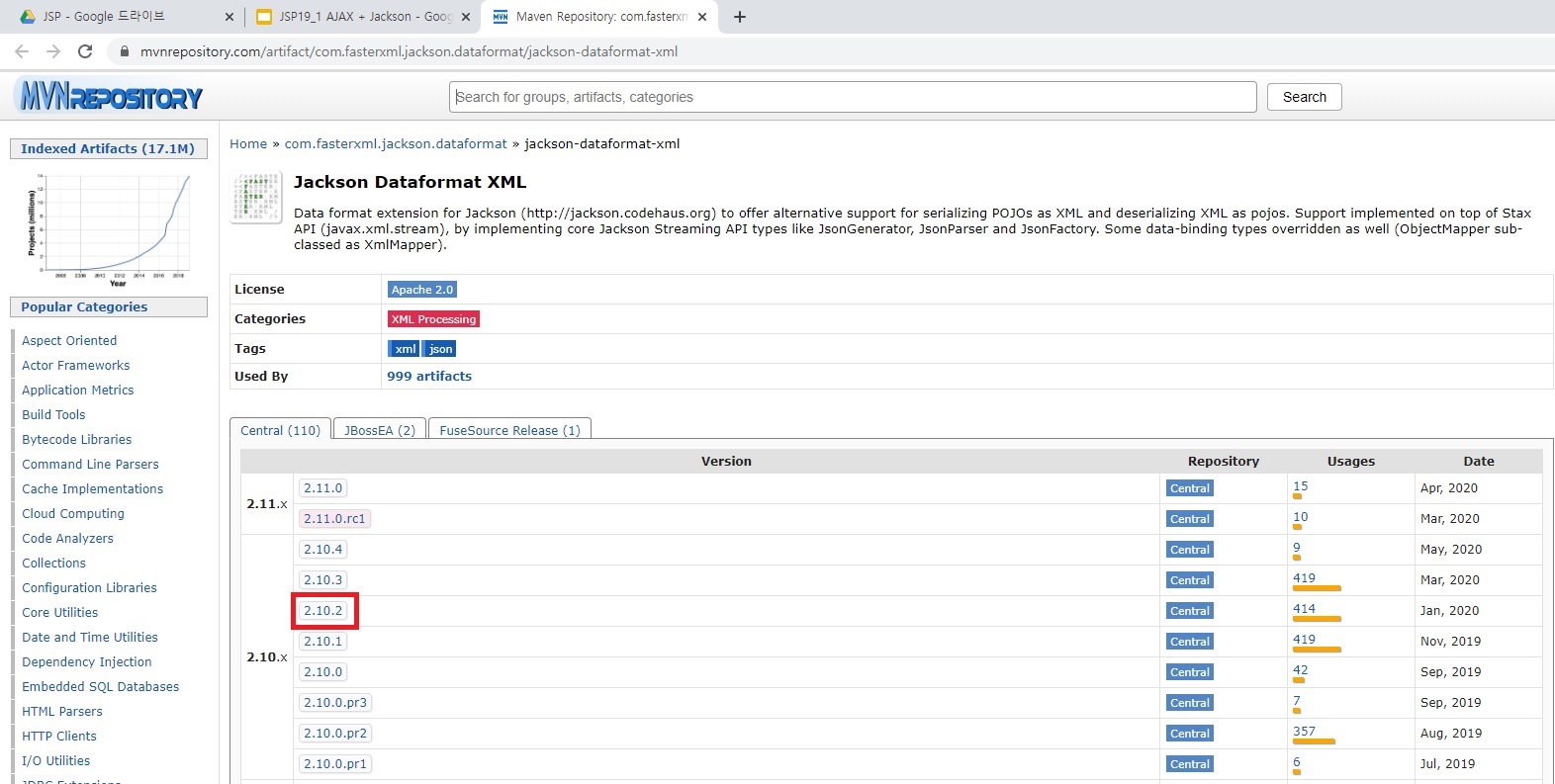Open version 2.10.1 link

(x=322, y=642)
